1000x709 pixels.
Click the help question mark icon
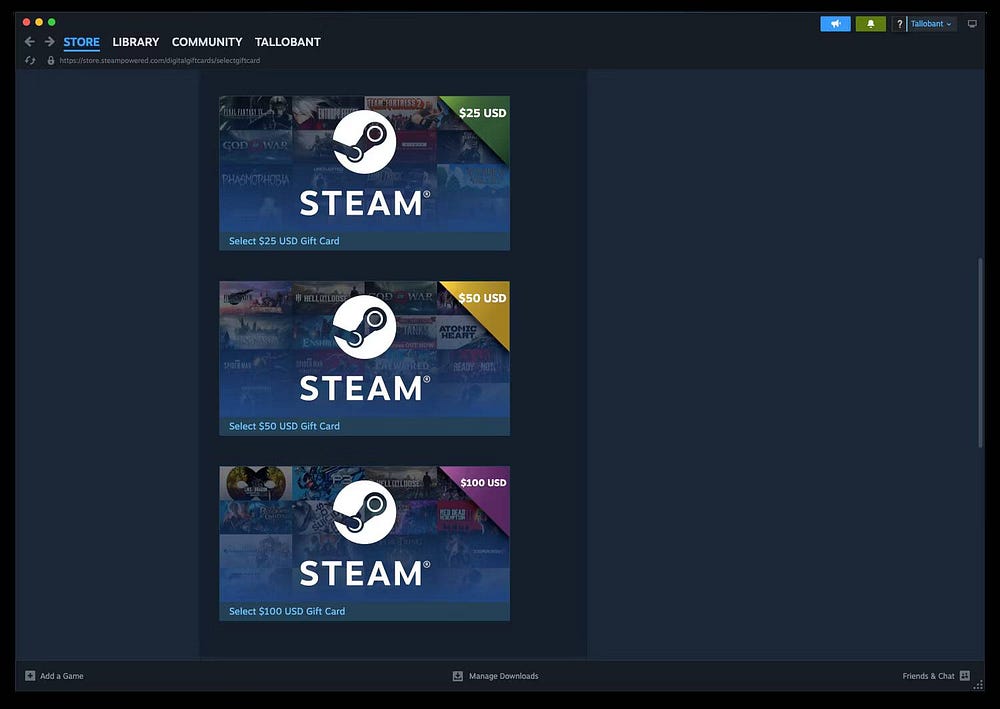pos(898,23)
